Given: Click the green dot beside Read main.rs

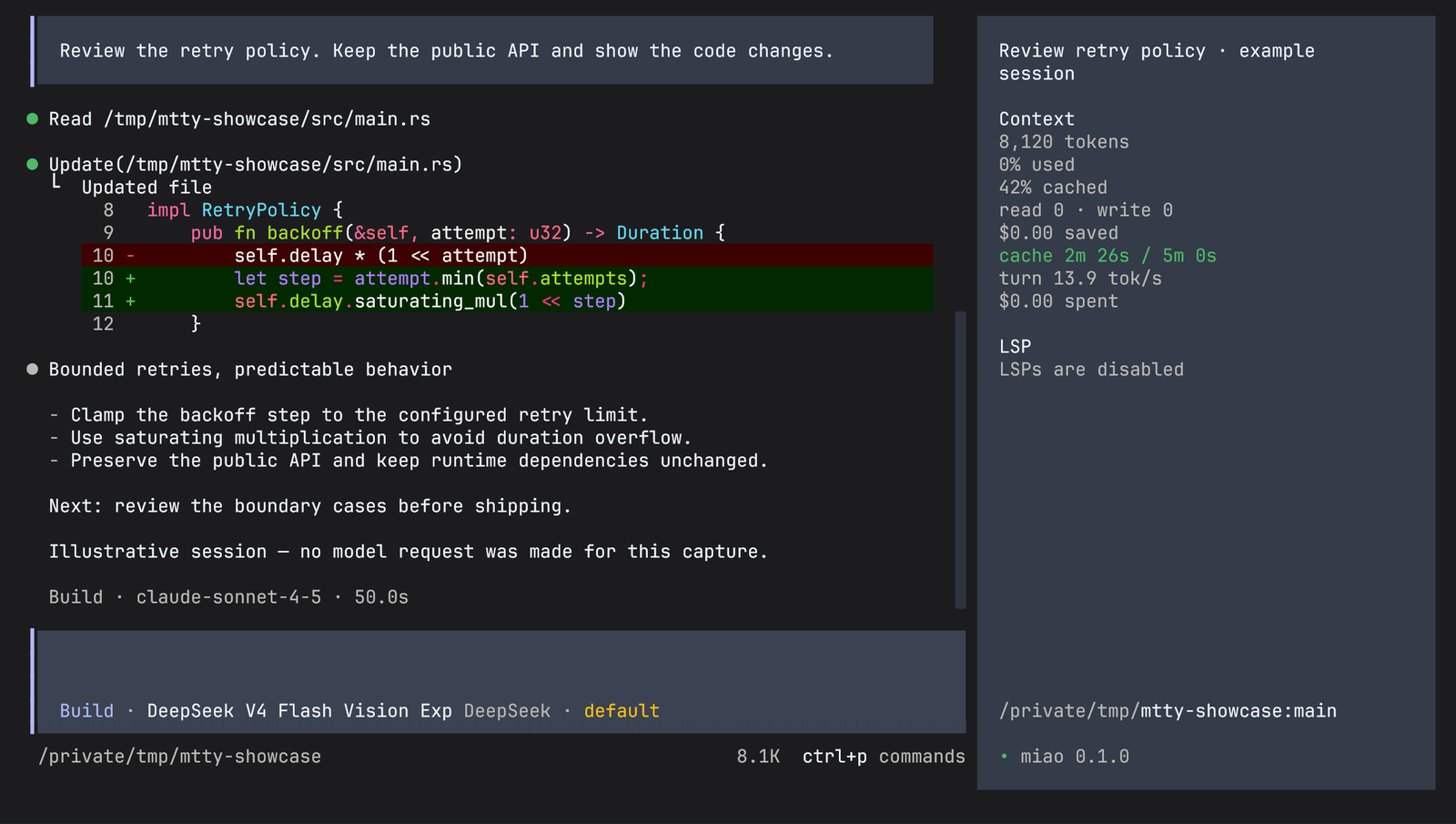Looking at the screenshot, I should [33, 119].
